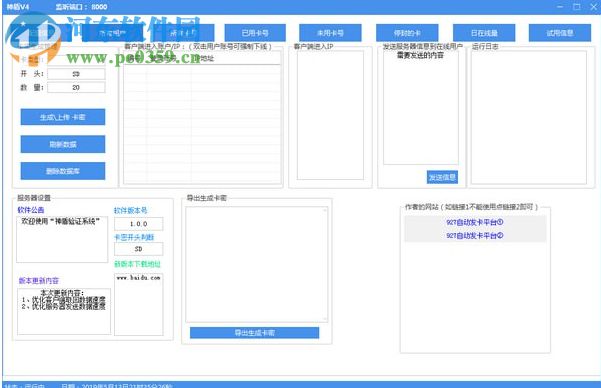Click the client account/IP table header
Viewport: 601px width, 388px height.
click(202, 58)
